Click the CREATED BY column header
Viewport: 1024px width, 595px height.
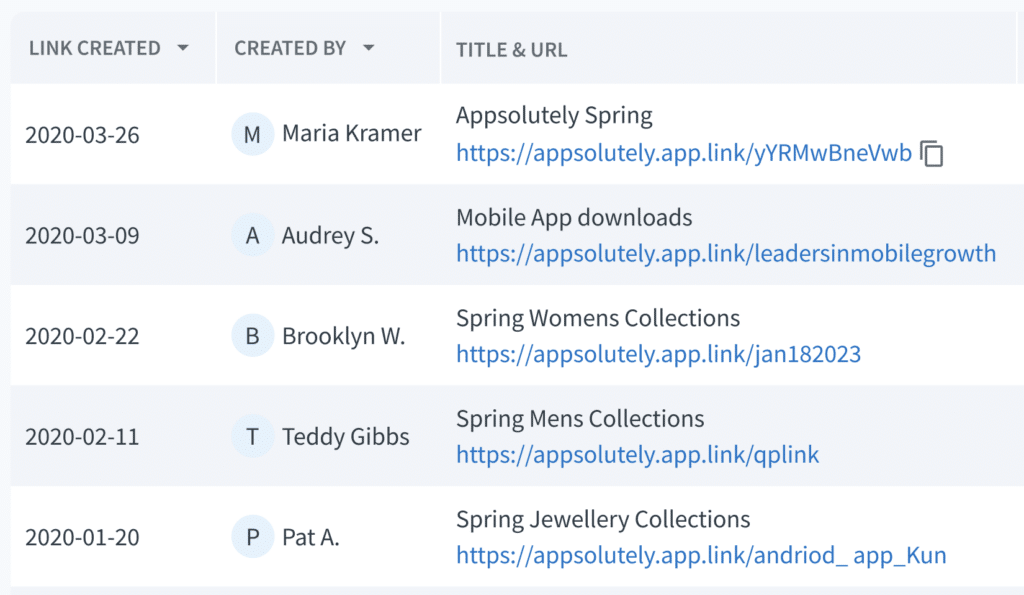(290, 47)
